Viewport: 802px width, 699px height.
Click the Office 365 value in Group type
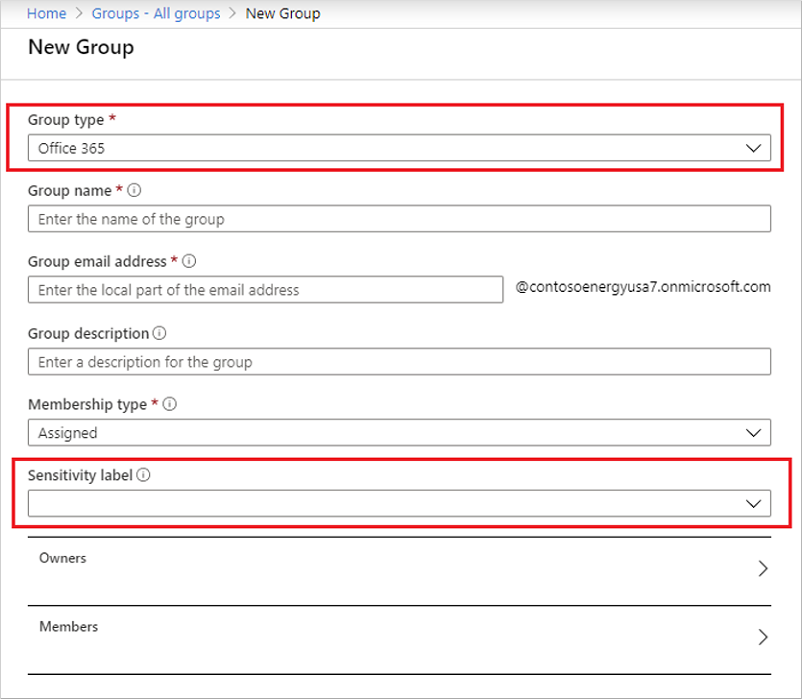[x=71, y=148]
